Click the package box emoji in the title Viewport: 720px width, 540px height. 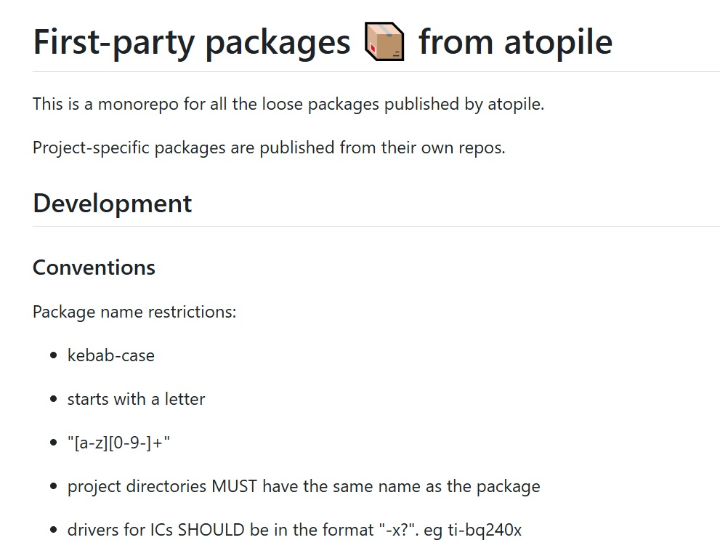click(x=385, y=42)
